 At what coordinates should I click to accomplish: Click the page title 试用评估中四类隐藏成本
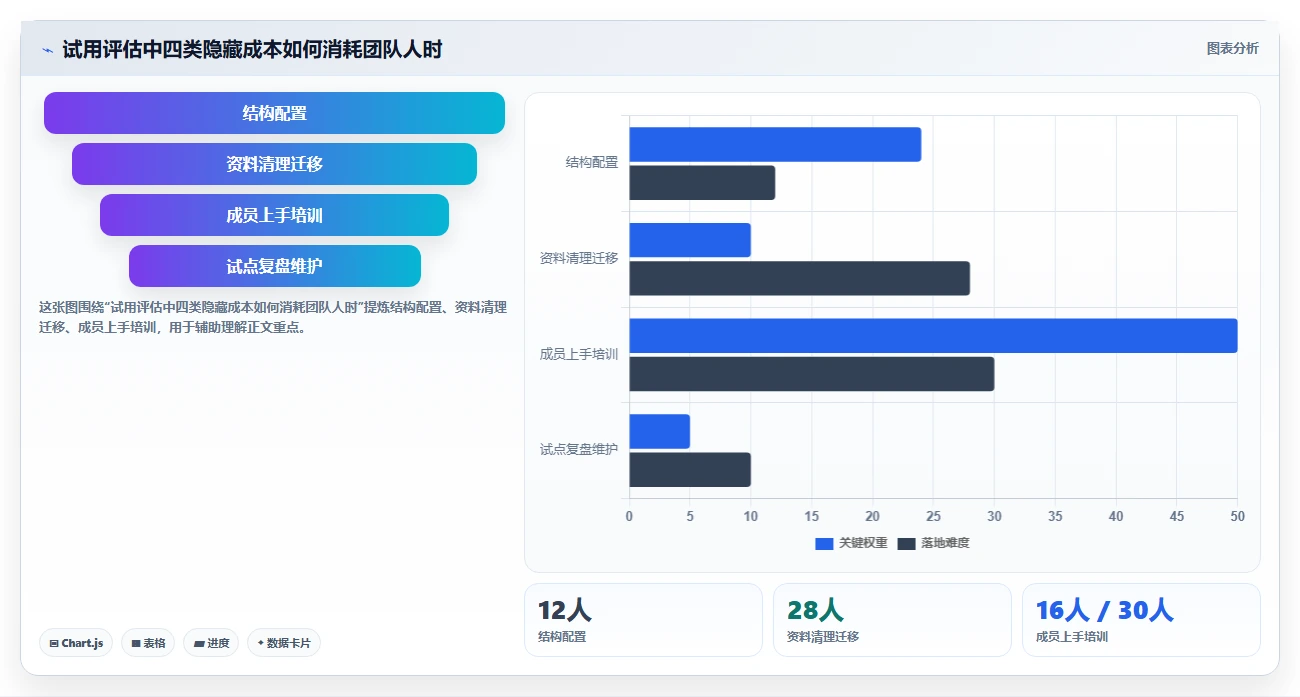[x=252, y=50]
